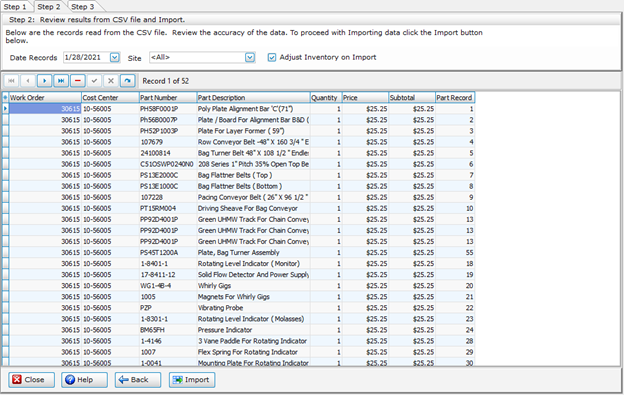Click description Bag Flattner Belts ( Top )
Viewport: 624px width, 395px height.
pos(253,175)
